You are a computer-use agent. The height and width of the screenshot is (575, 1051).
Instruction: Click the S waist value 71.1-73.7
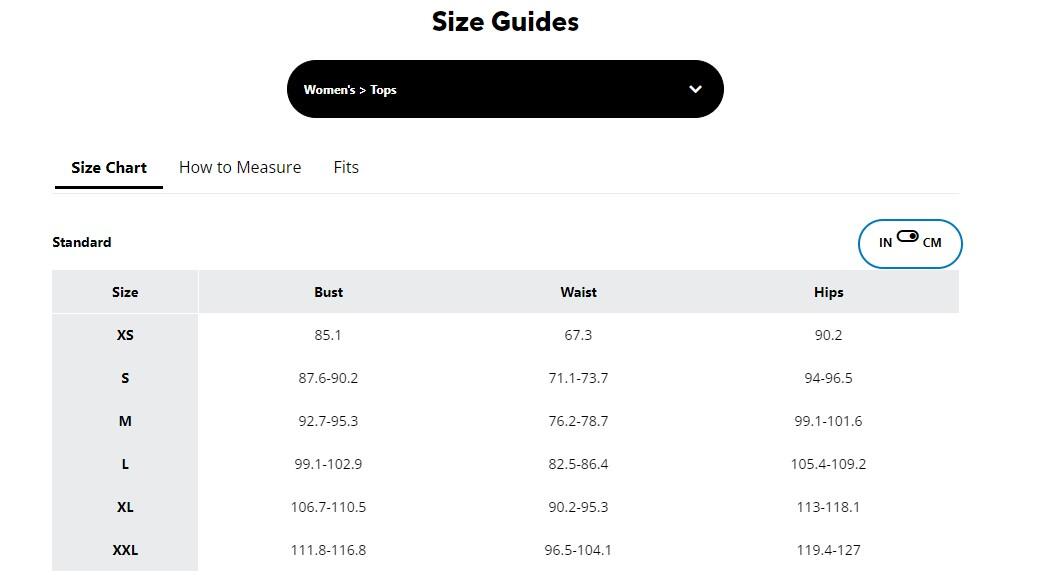tap(578, 378)
